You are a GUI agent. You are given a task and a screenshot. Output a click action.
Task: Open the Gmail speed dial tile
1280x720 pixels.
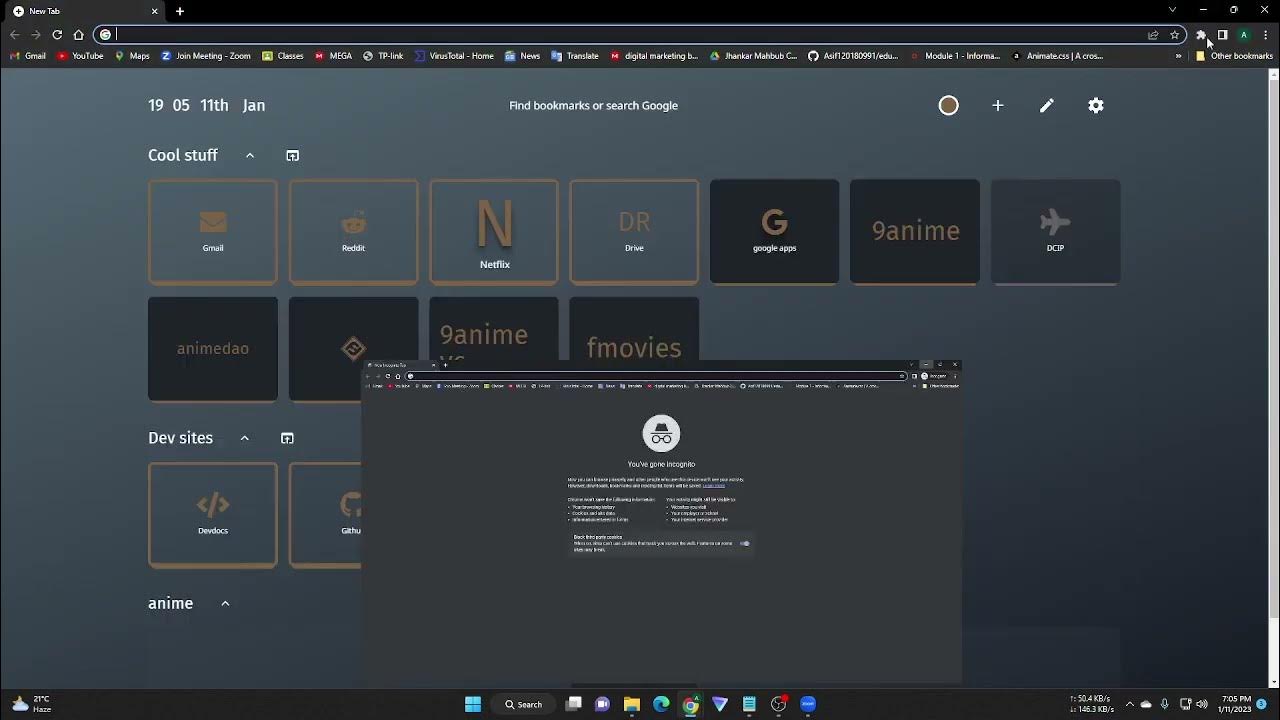(213, 232)
